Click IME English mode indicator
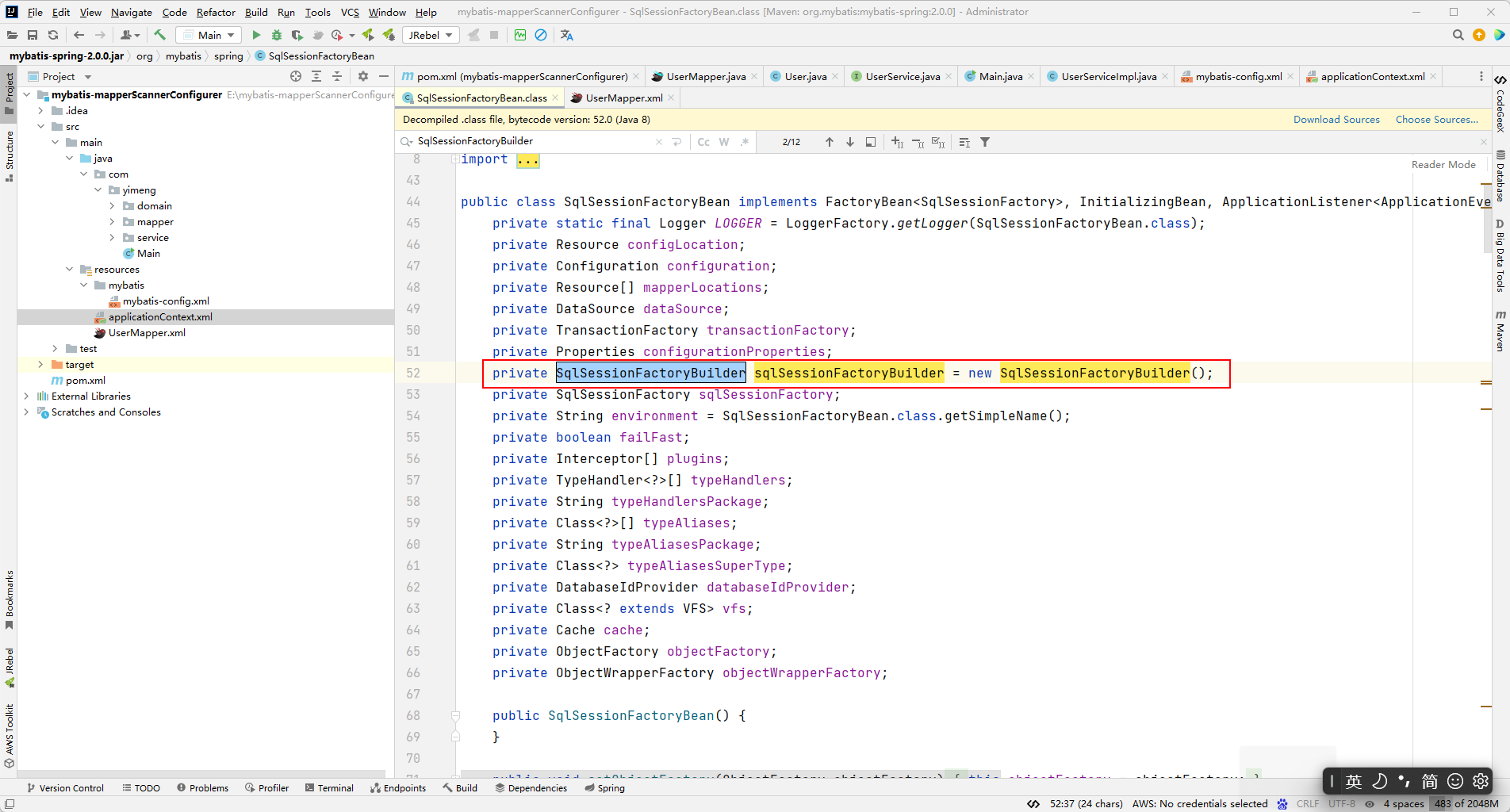 pos(1354,781)
